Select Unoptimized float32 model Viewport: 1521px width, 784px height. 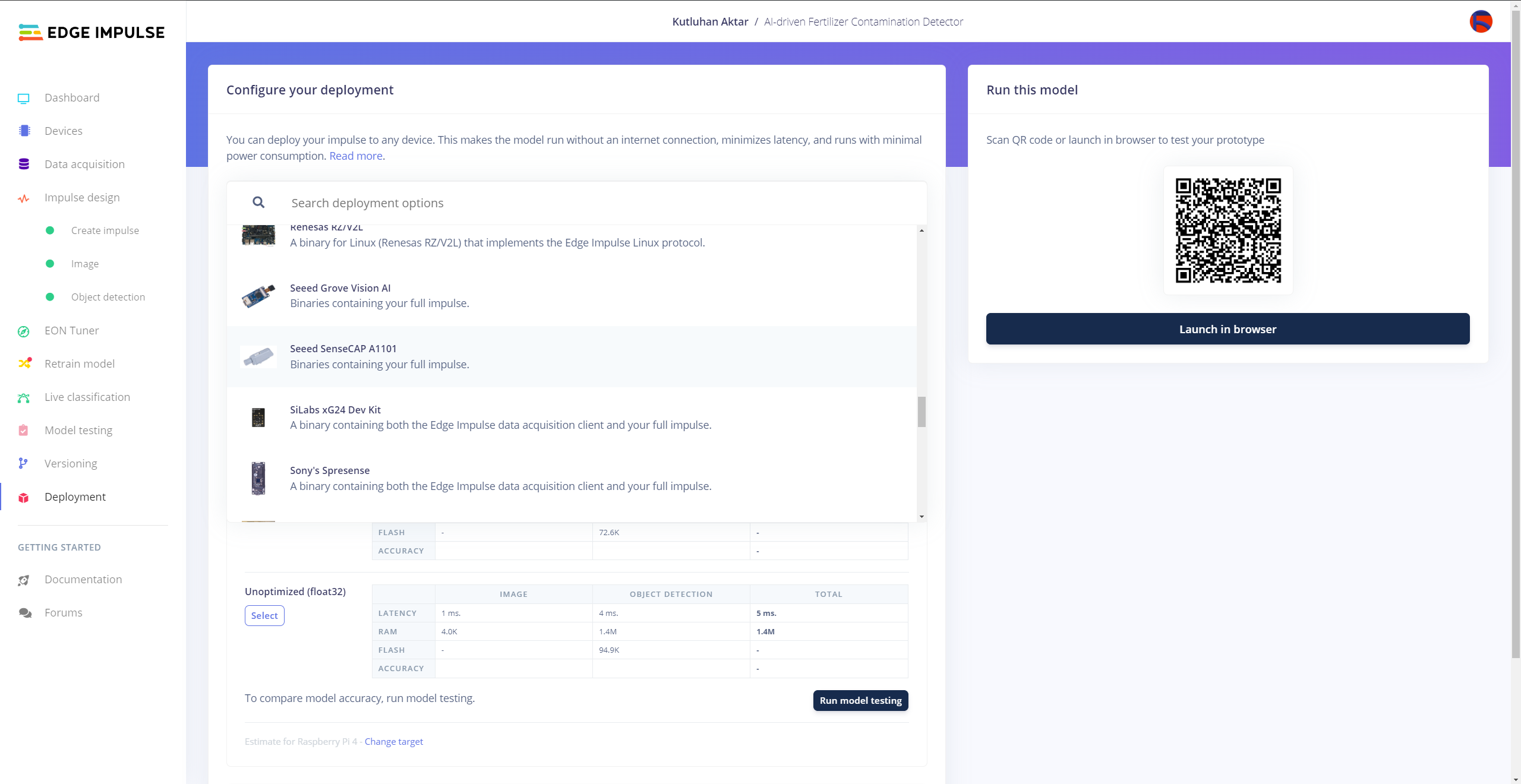pyautogui.click(x=264, y=615)
